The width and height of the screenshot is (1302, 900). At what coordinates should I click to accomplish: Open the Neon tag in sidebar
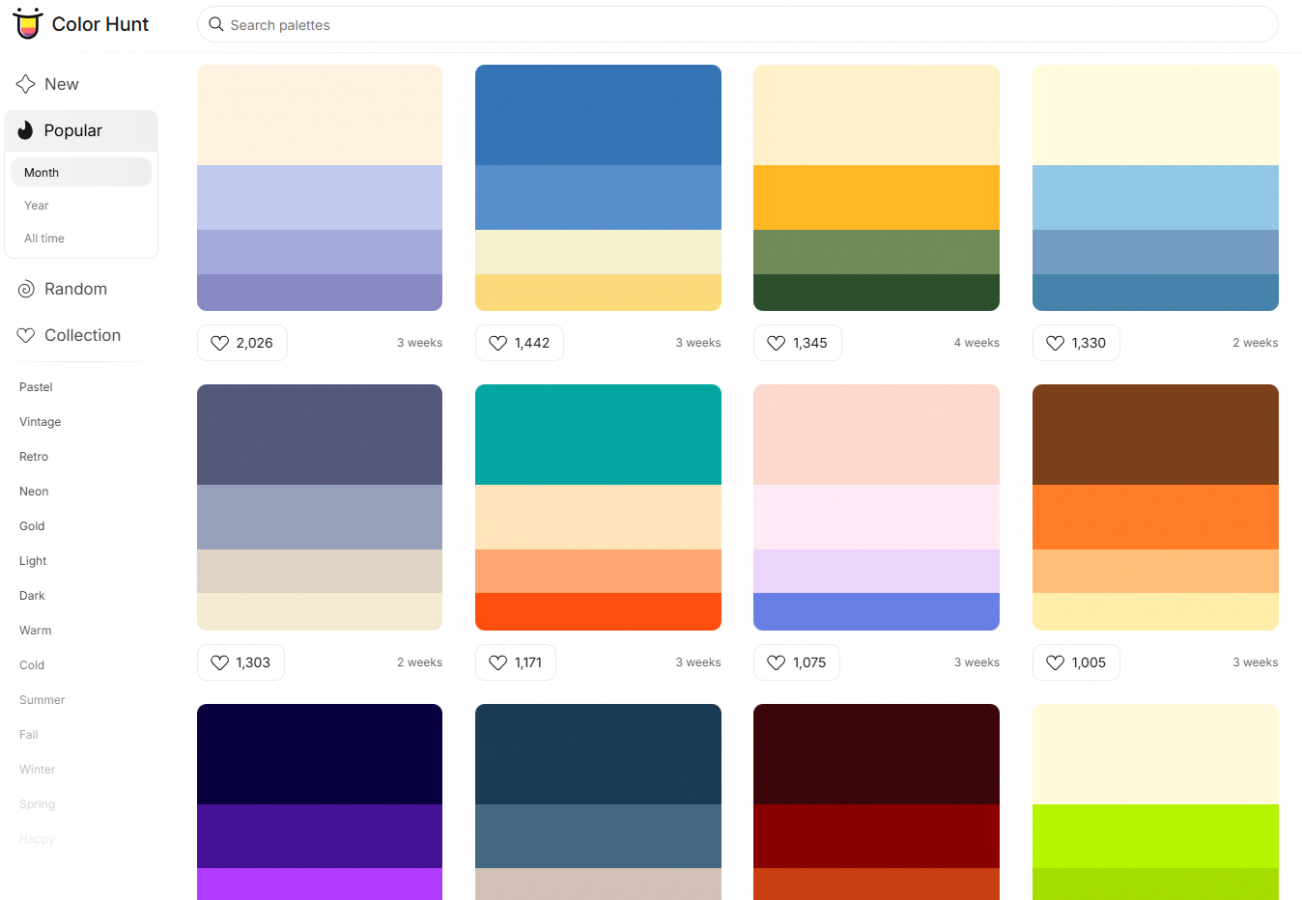(x=34, y=491)
